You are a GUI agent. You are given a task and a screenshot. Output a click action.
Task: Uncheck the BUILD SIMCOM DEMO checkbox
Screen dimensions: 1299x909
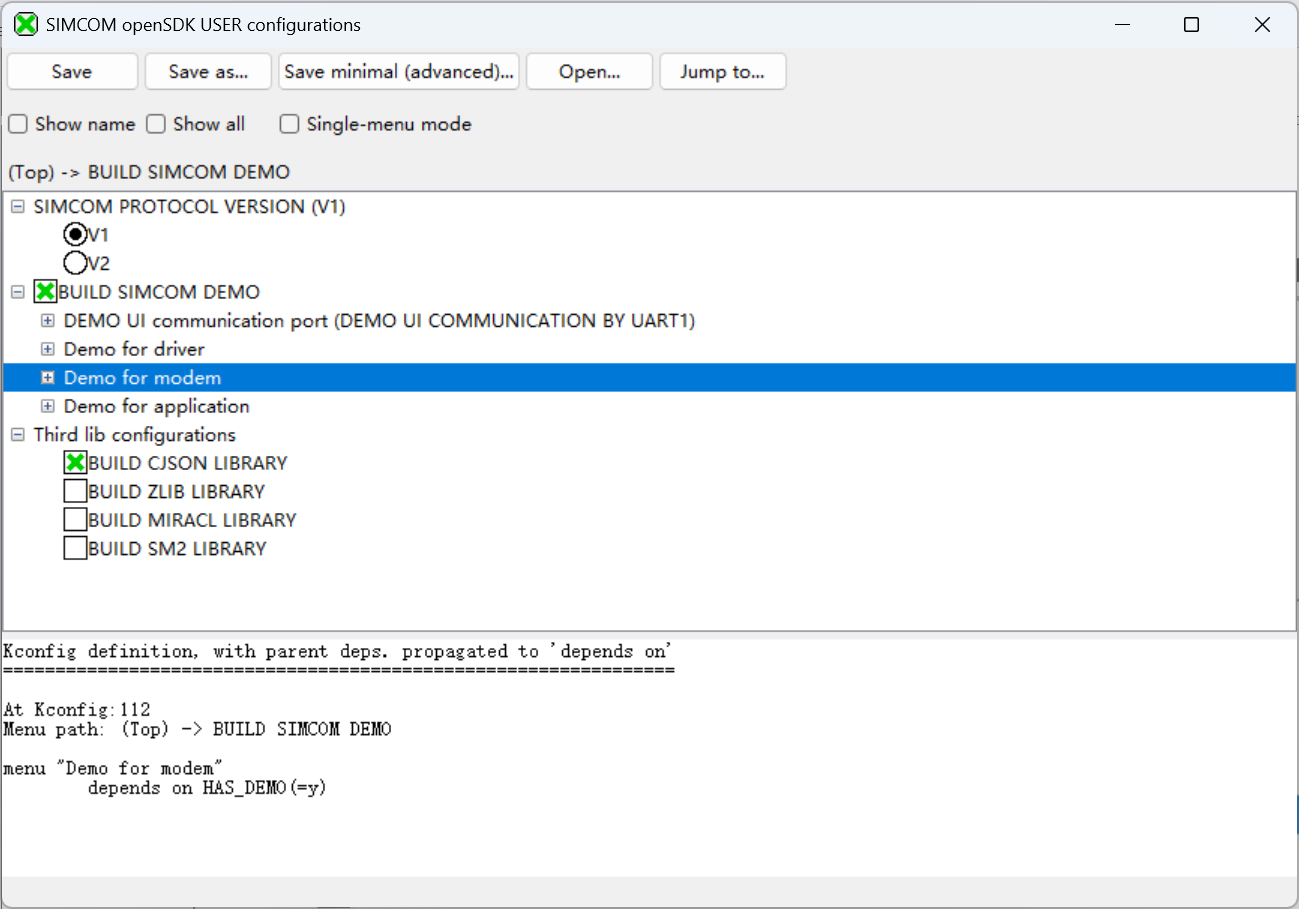click(x=45, y=292)
